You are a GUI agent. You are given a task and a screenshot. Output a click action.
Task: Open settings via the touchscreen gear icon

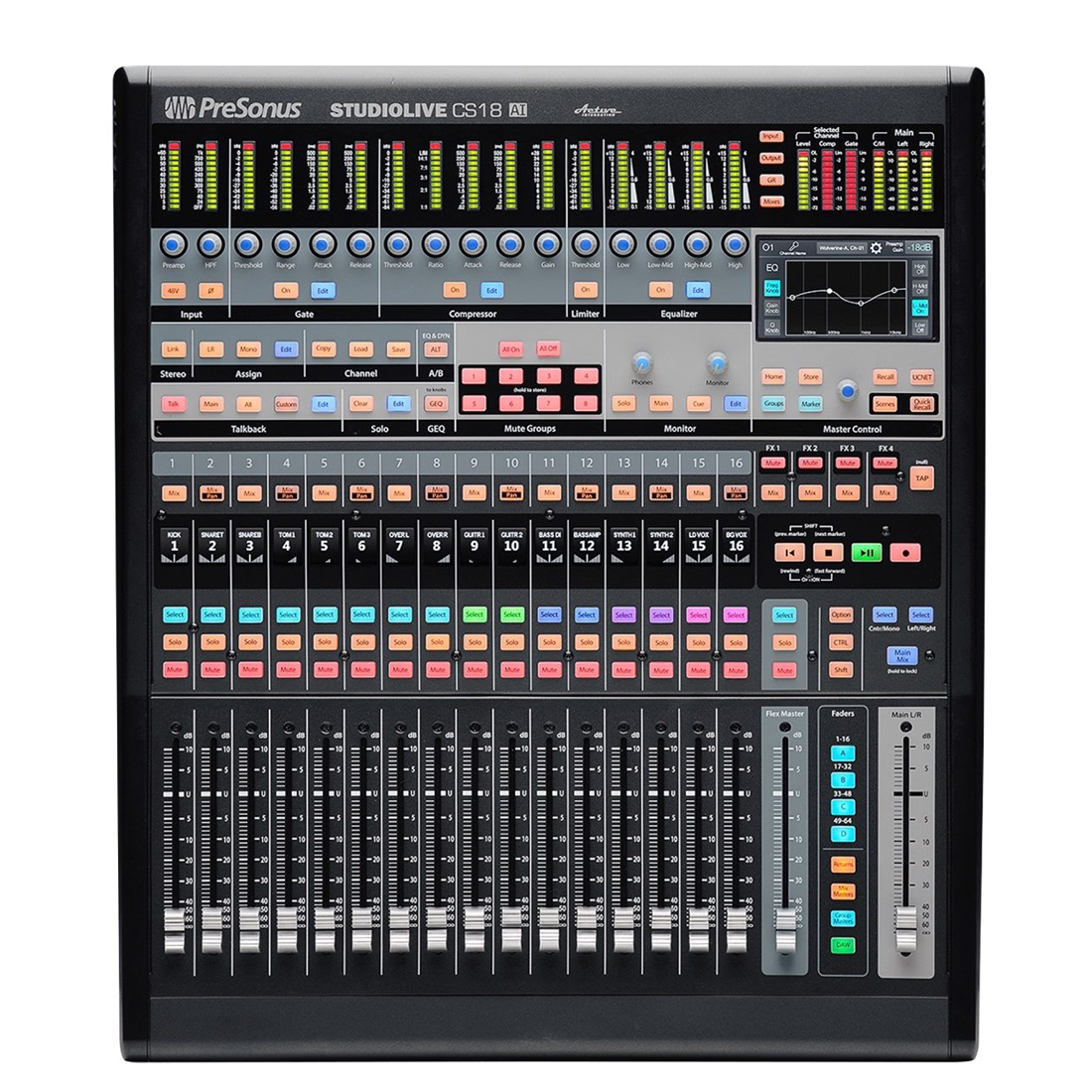click(877, 248)
